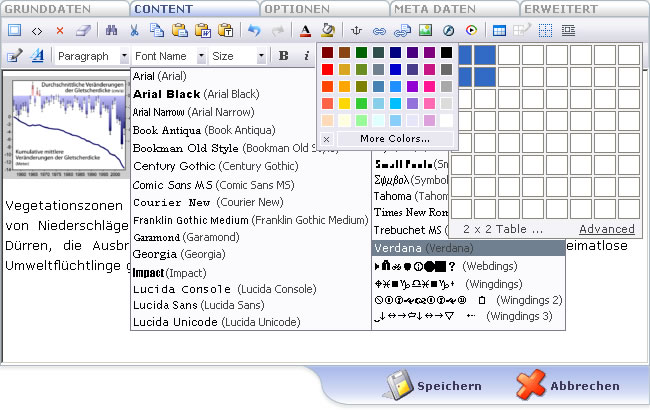The image size is (650, 410).
Task: Click the More Colors... button
Action: point(395,139)
